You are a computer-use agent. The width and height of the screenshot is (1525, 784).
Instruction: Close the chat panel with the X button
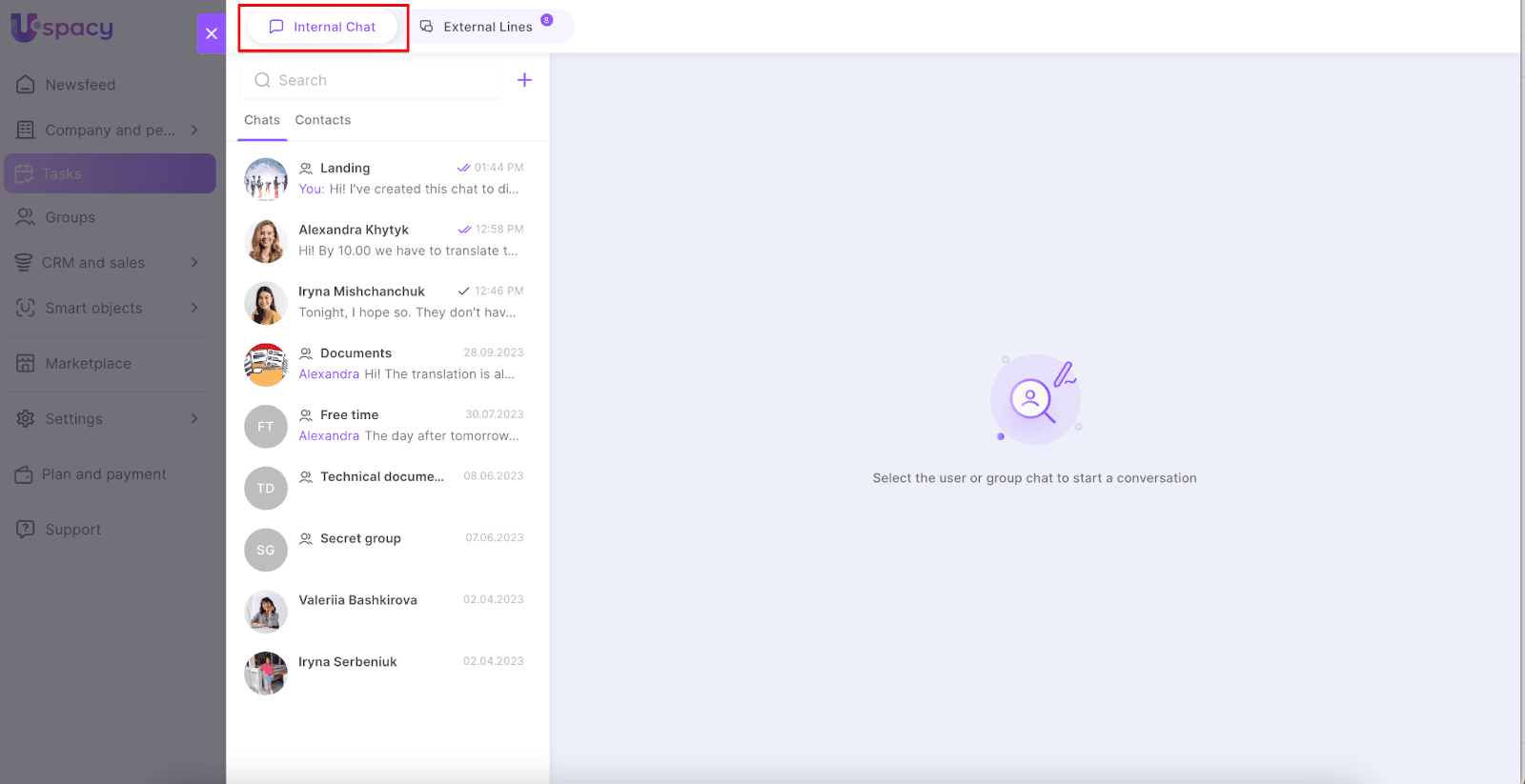point(212,33)
